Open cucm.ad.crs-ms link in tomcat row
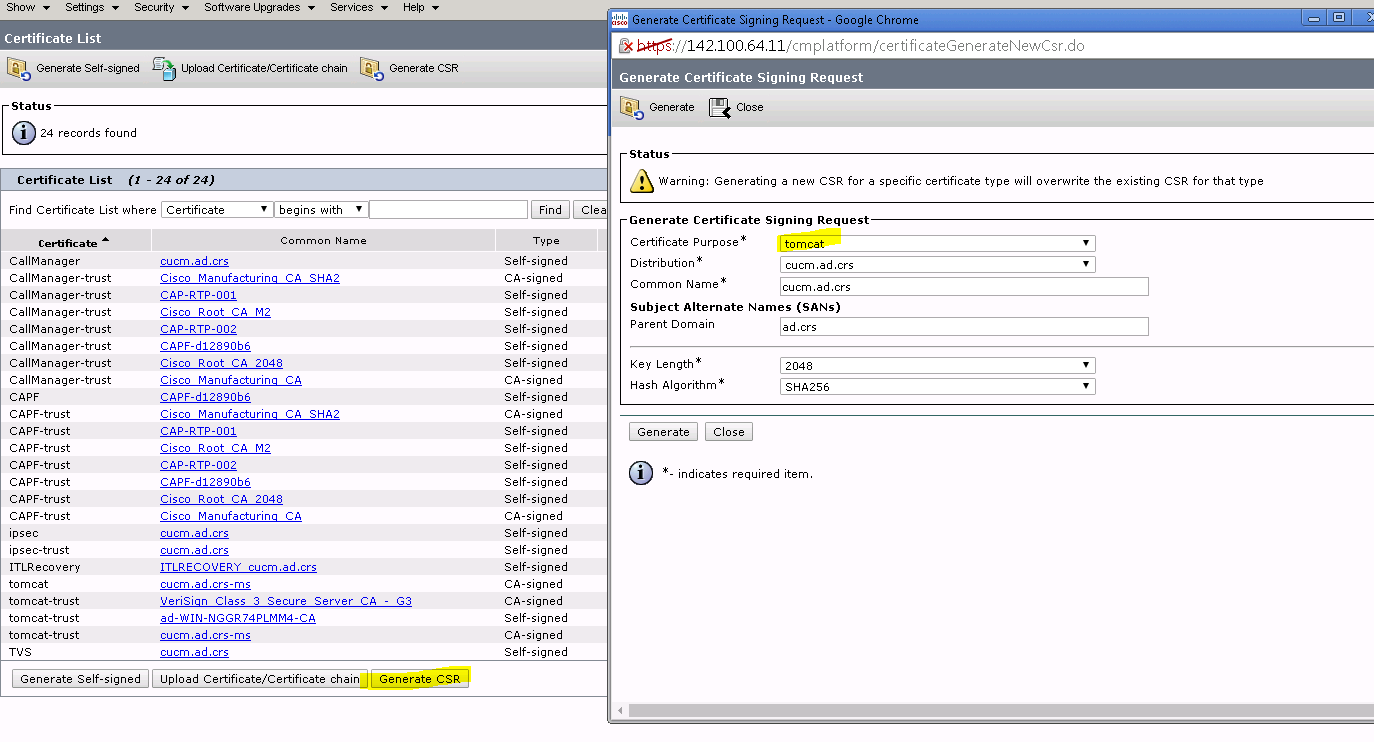Screen dimensions: 1374x742 (205, 584)
